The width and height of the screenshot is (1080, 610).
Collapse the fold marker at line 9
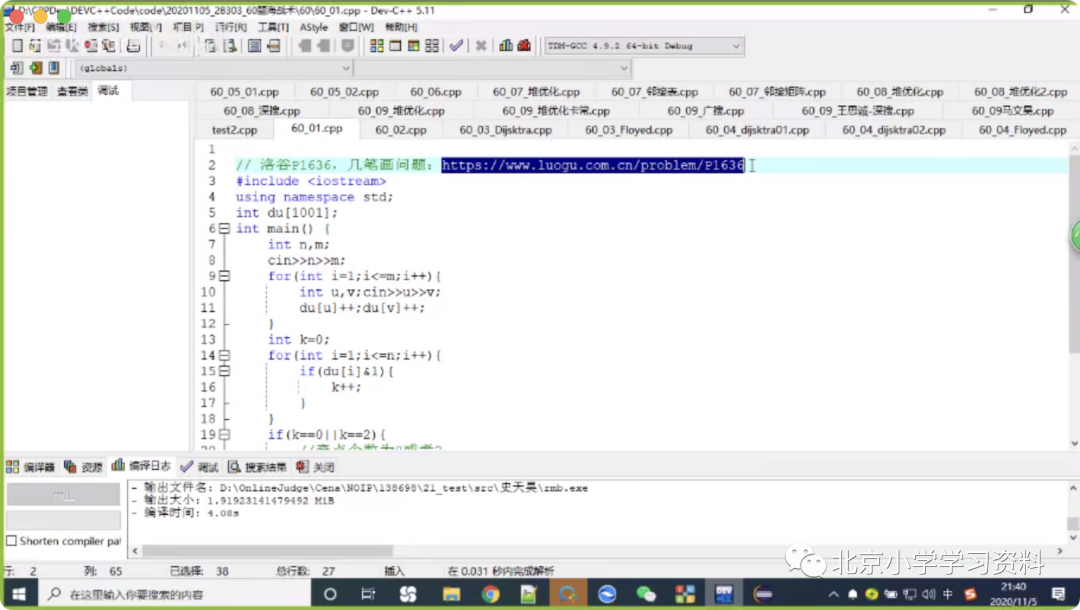click(225, 276)
